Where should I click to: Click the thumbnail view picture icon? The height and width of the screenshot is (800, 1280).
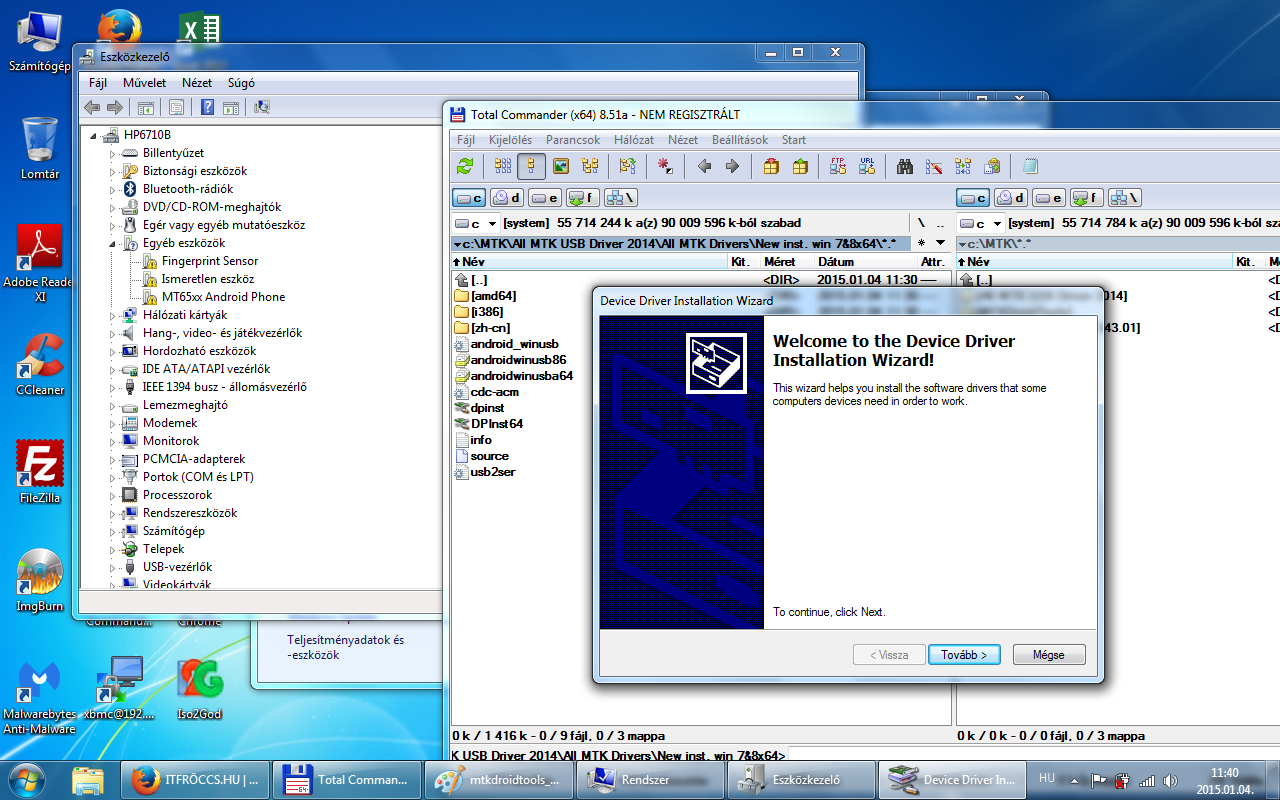coord(561,167)
